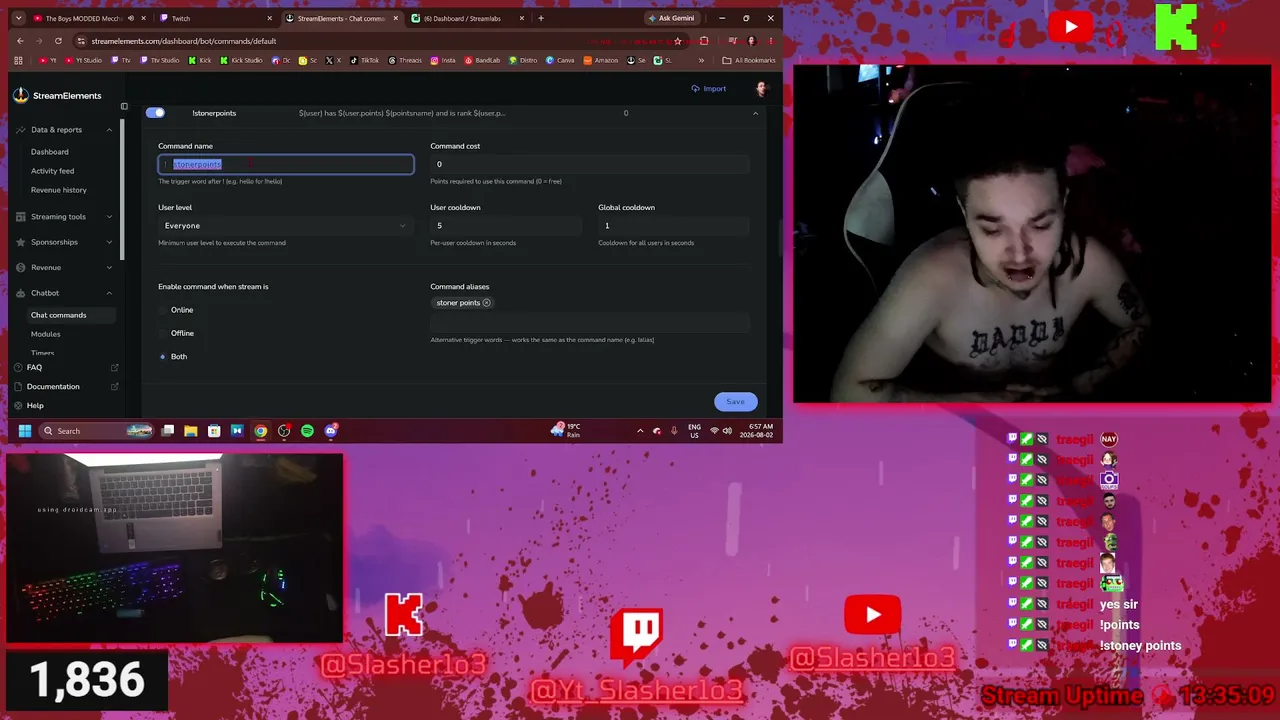Select the Online radio option
This screenshot has width=1280, height=720.
coord(163,310)
